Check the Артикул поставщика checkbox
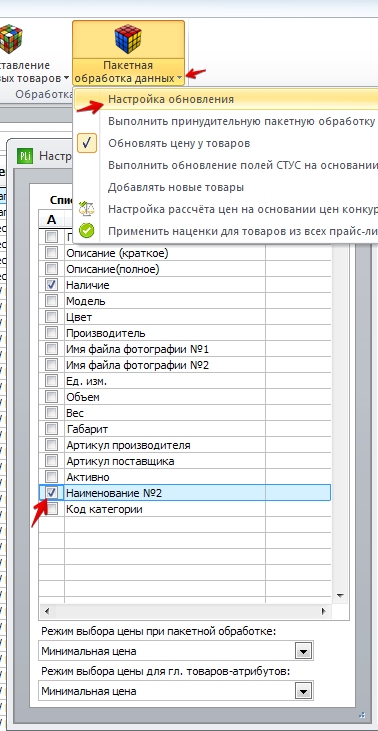 point(52,461)
